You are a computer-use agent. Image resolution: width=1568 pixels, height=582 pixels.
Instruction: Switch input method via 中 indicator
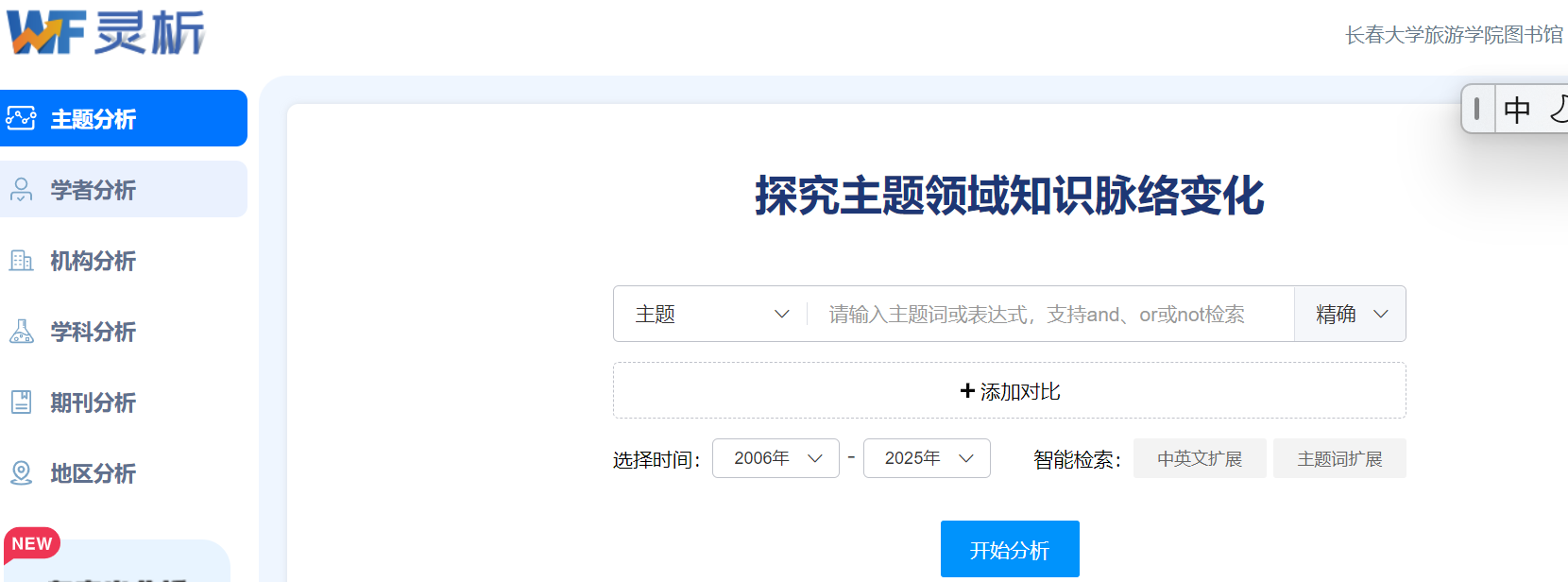click(x=1516, y=110)
